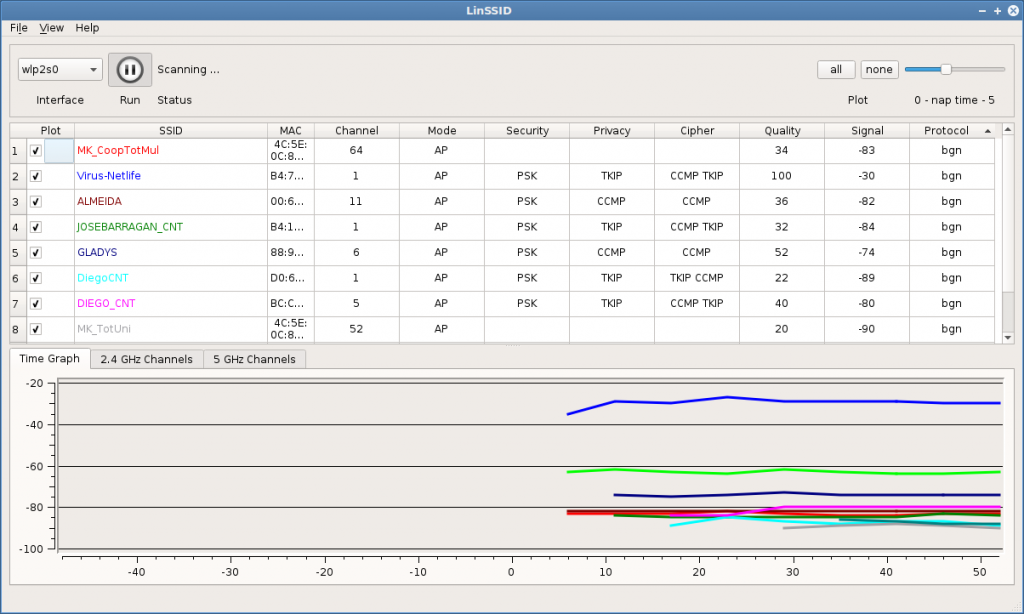Click row header number 1

(x=18, y=151)
